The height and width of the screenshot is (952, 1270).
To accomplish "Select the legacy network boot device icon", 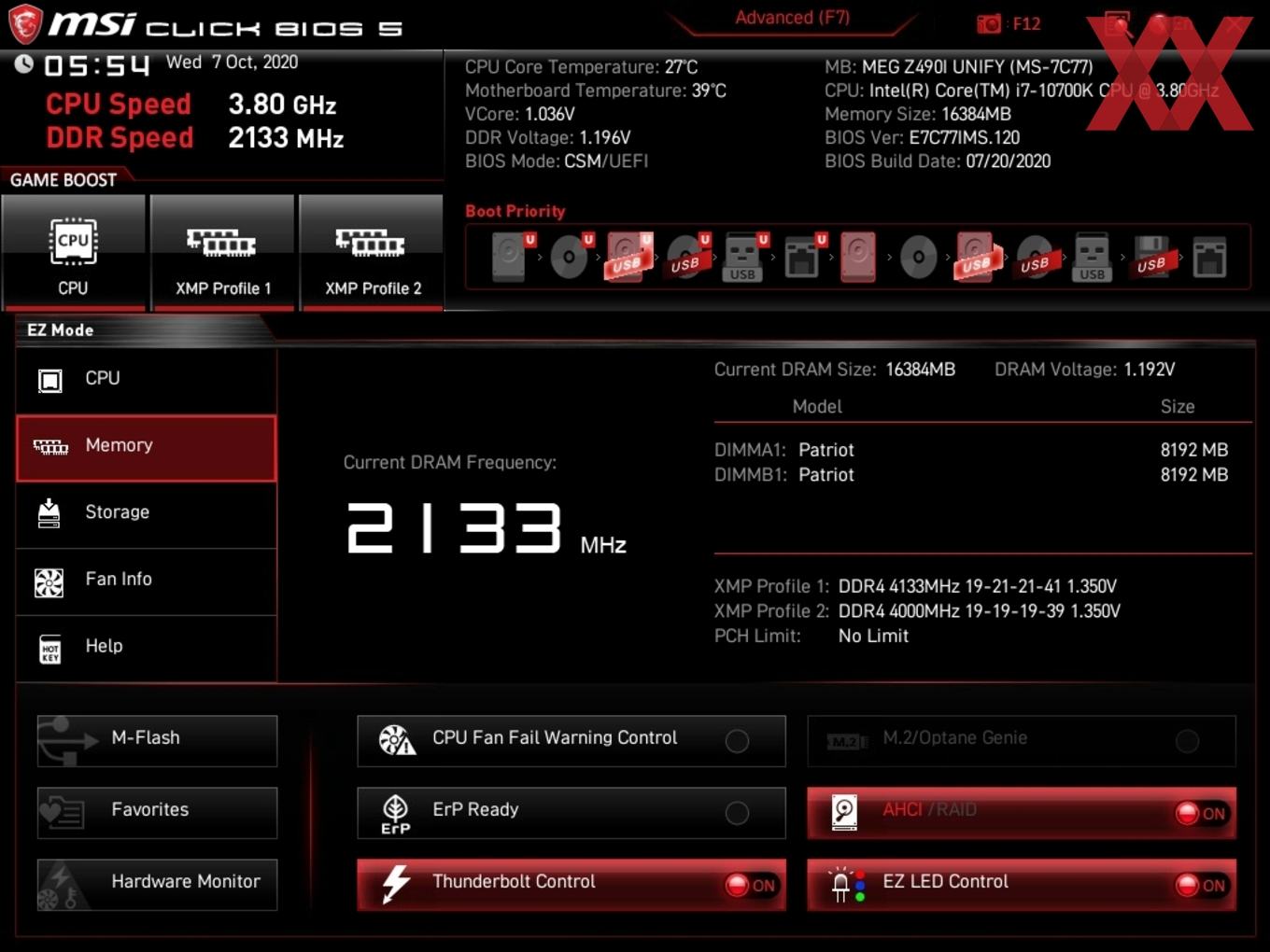I will (x=1209, y=257).
